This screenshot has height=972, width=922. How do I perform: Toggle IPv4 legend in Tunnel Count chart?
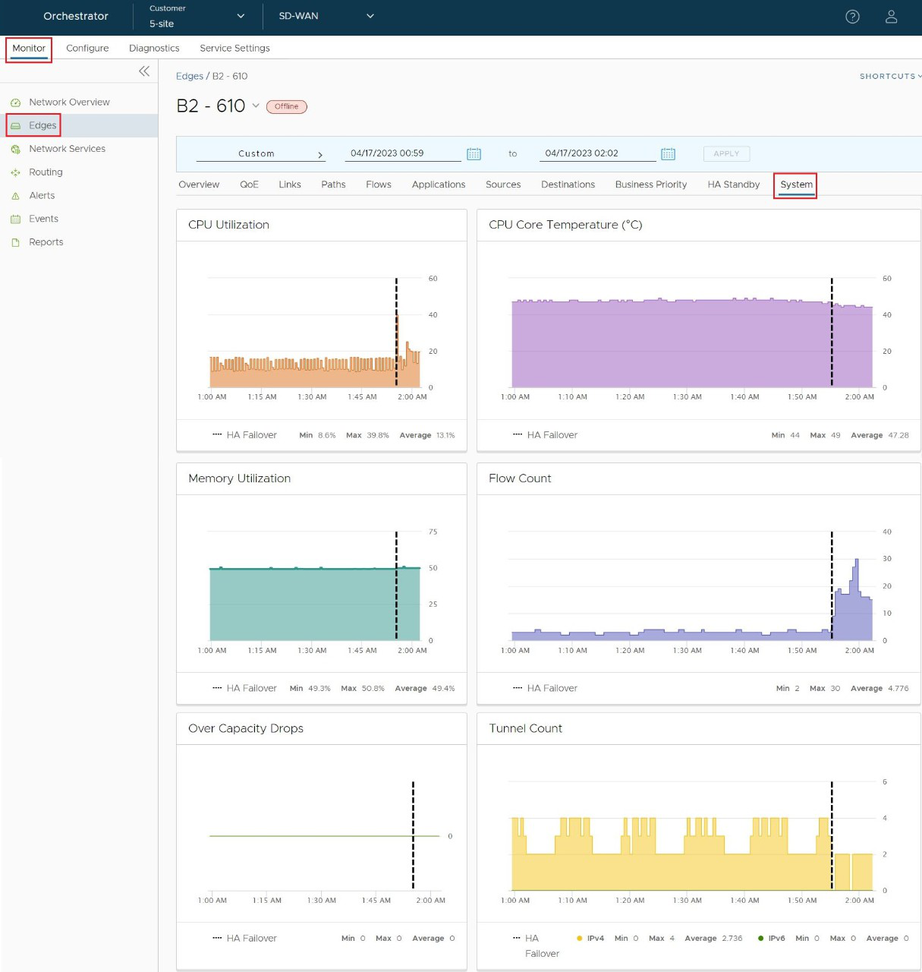590,938
